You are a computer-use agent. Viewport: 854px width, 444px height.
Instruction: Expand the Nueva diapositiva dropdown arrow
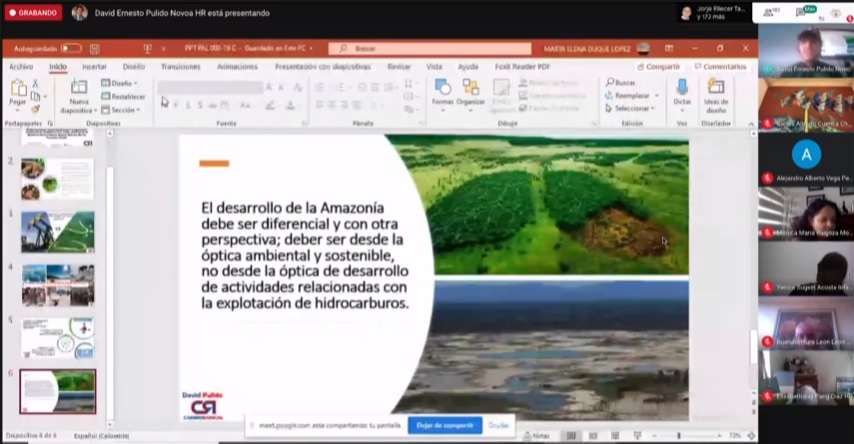[95, 111]
